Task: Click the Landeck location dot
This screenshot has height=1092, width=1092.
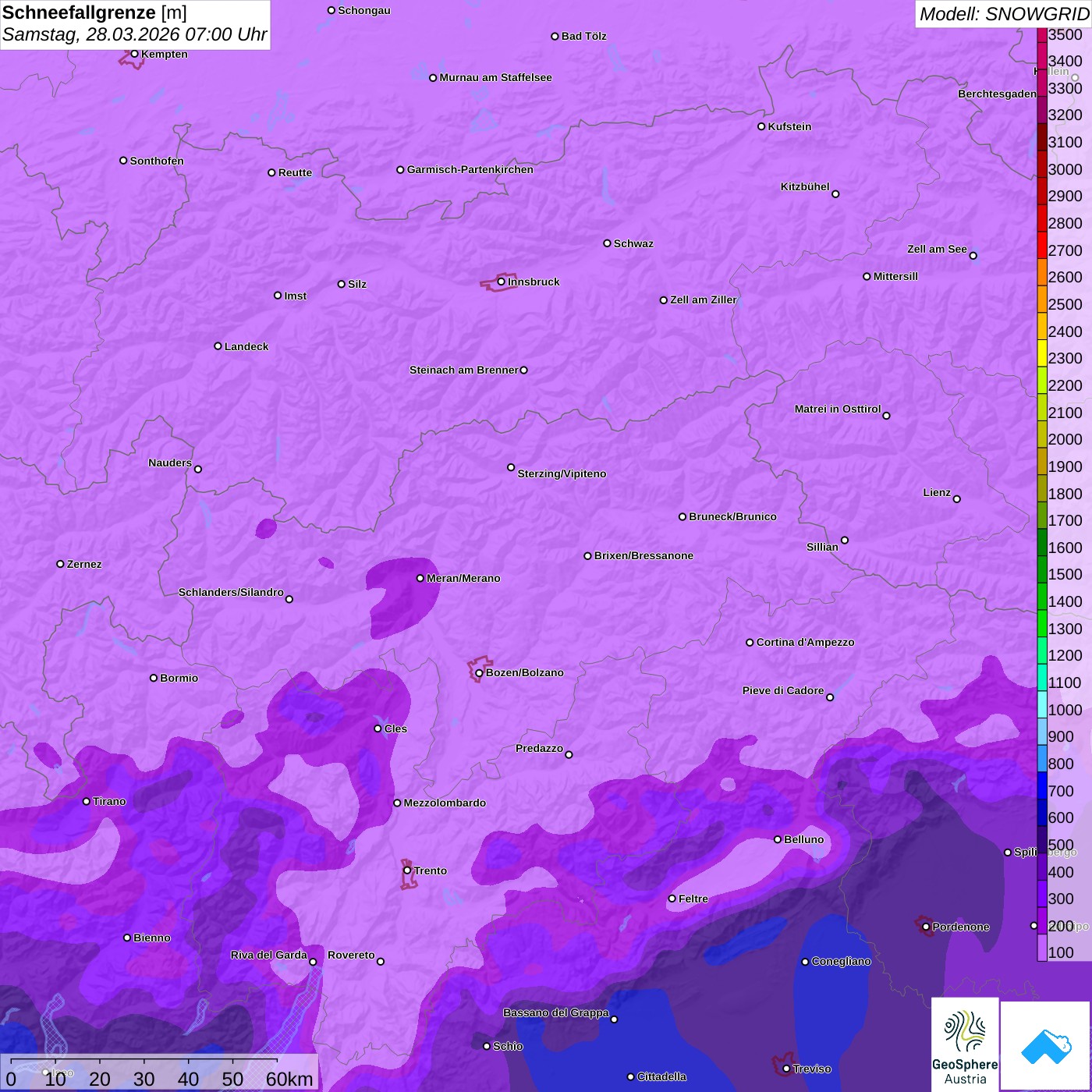Action: (x=218, y=346)
